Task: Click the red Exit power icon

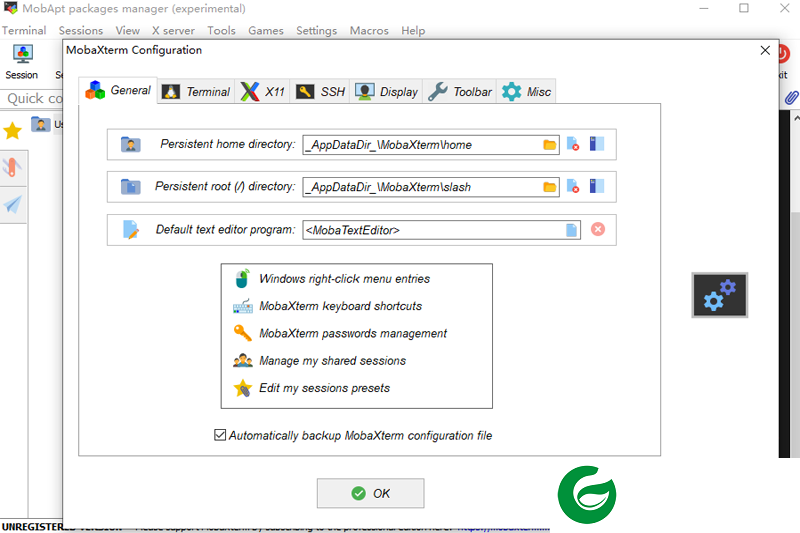Action: tap(783, 54)
